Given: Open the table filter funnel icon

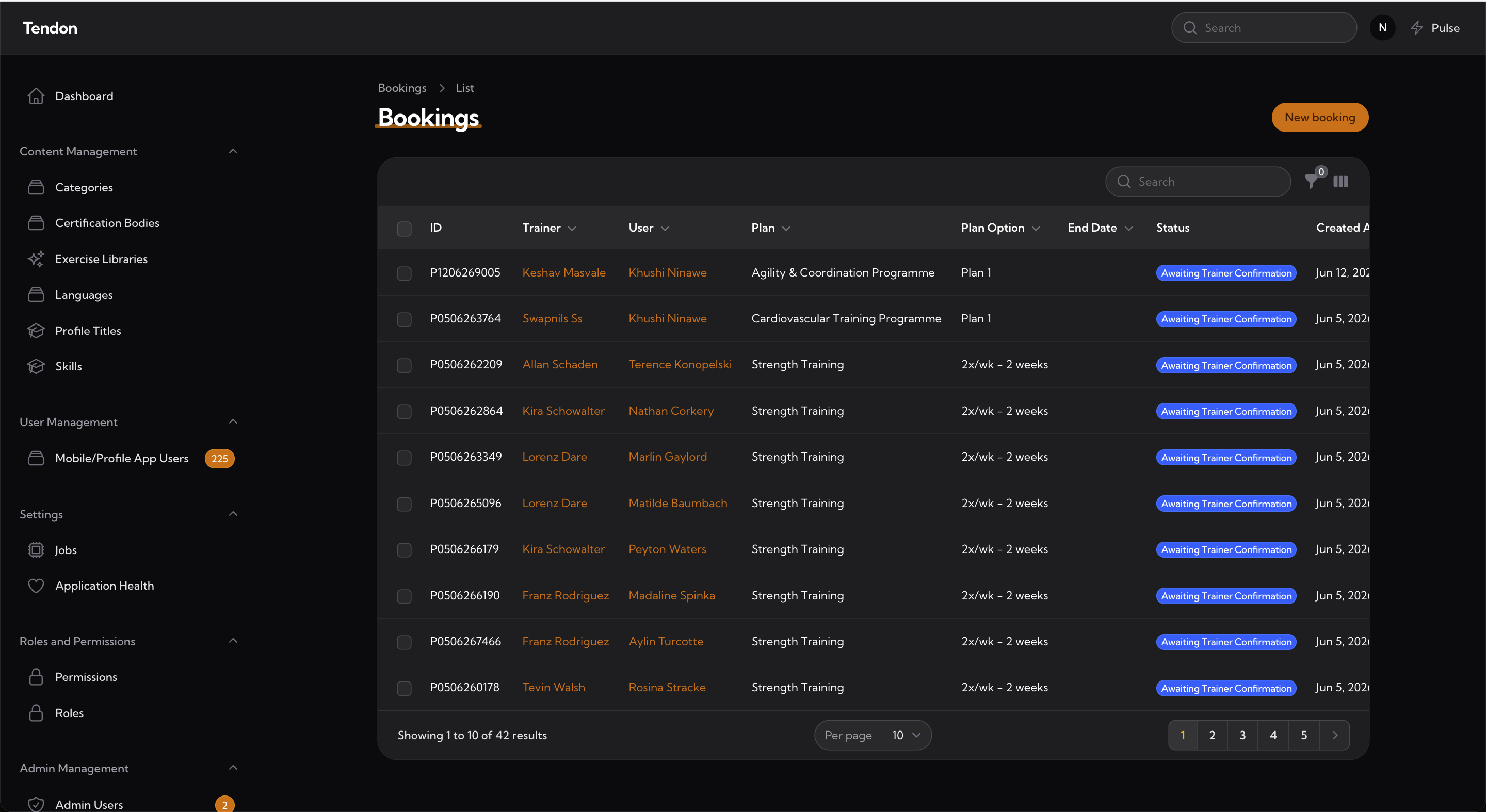Looking at the screenshot, I should pos(1311,182).
